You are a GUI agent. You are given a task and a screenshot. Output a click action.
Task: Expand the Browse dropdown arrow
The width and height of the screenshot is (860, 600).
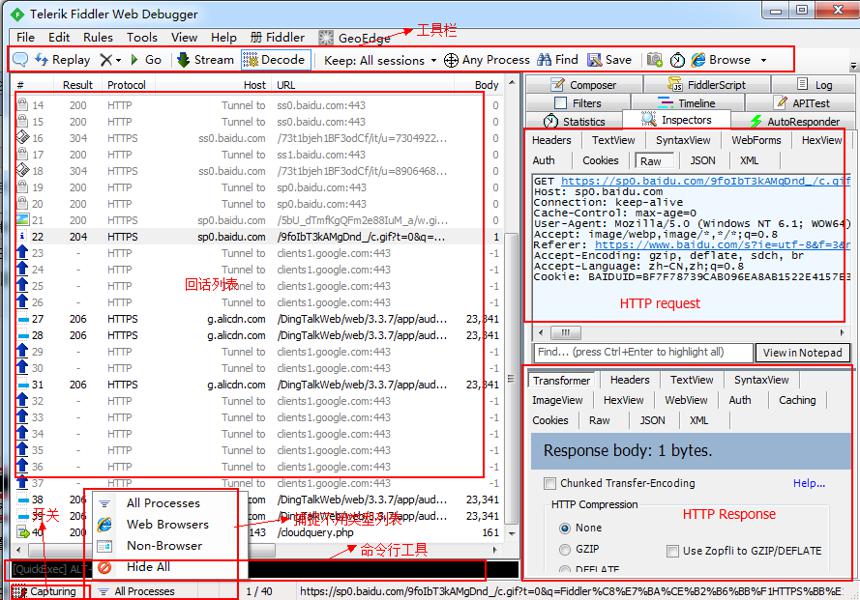(x=763, y=60)
